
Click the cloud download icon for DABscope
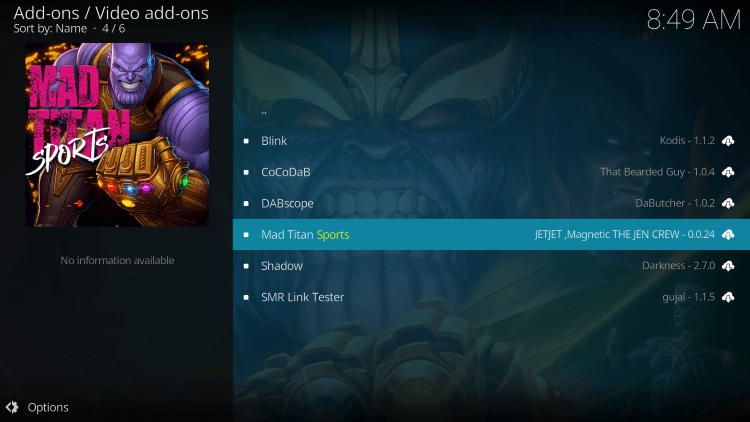[728, 203]
